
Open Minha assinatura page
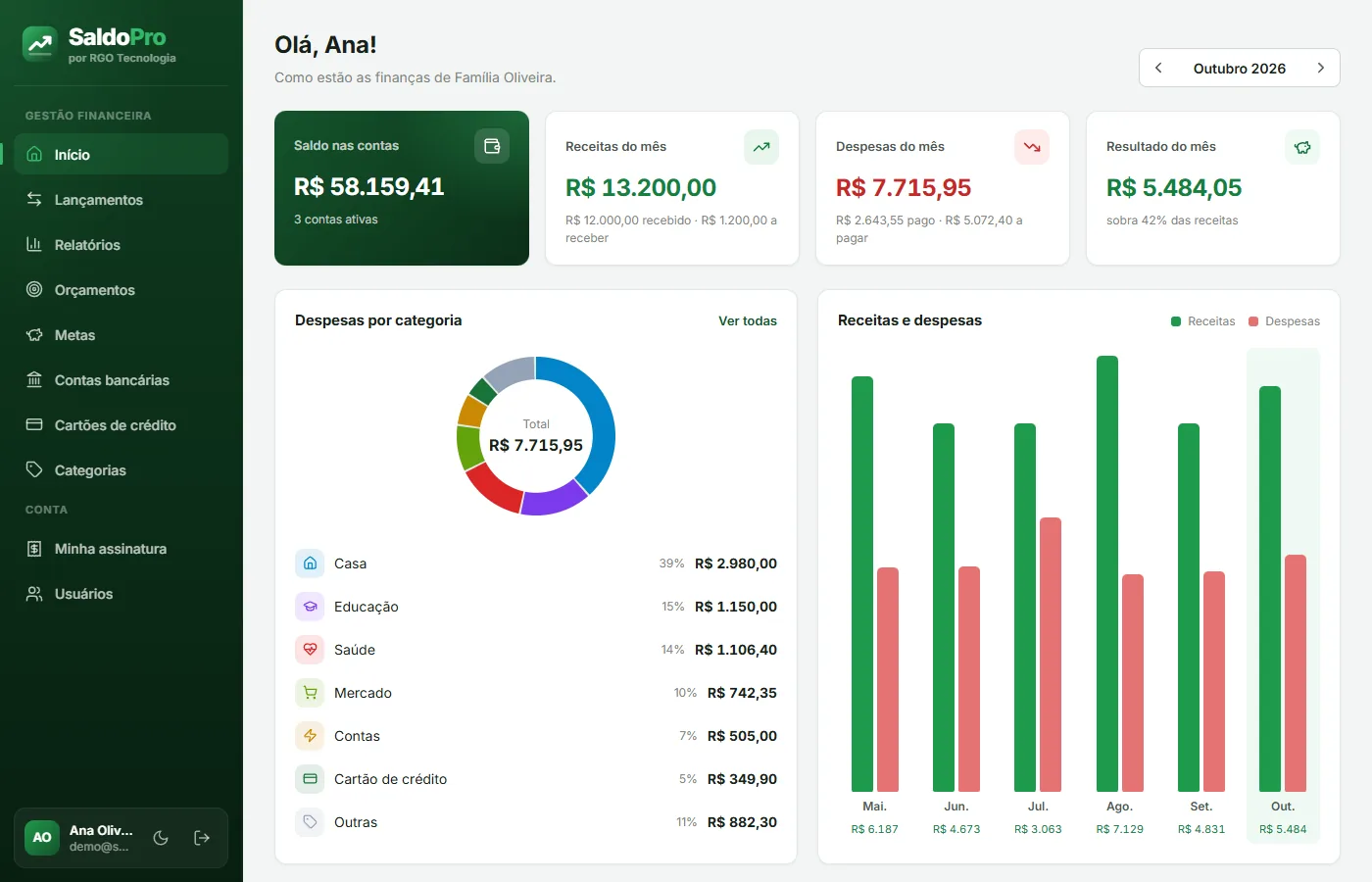121,548
